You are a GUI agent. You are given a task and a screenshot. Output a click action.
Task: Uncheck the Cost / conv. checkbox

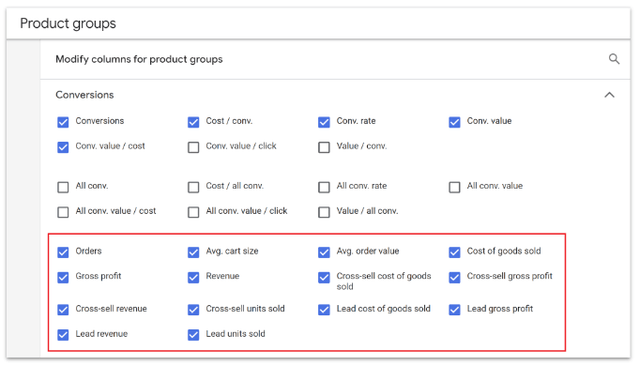tap(193, 122)
